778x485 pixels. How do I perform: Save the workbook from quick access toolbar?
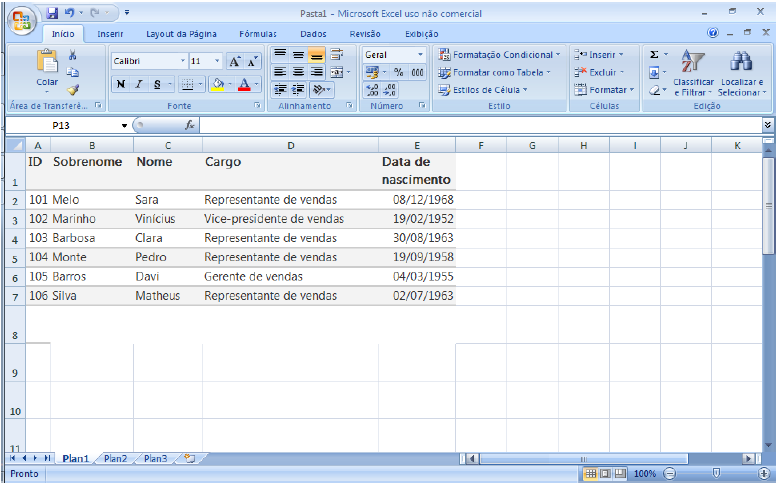tap(52, 14)
